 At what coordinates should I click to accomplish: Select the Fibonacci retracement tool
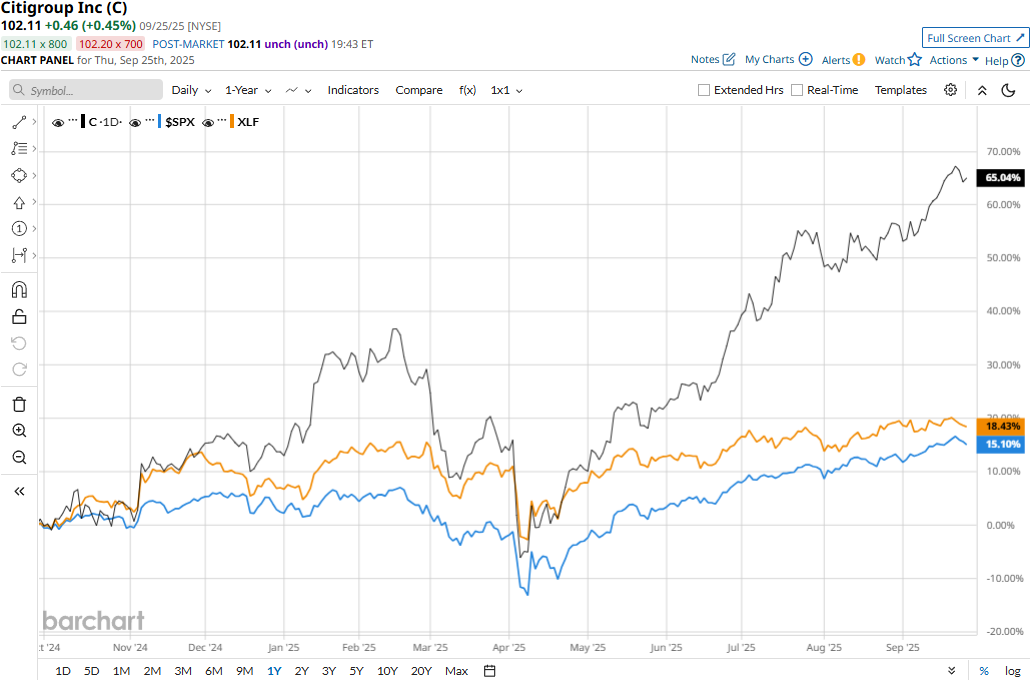click(19, 149)
